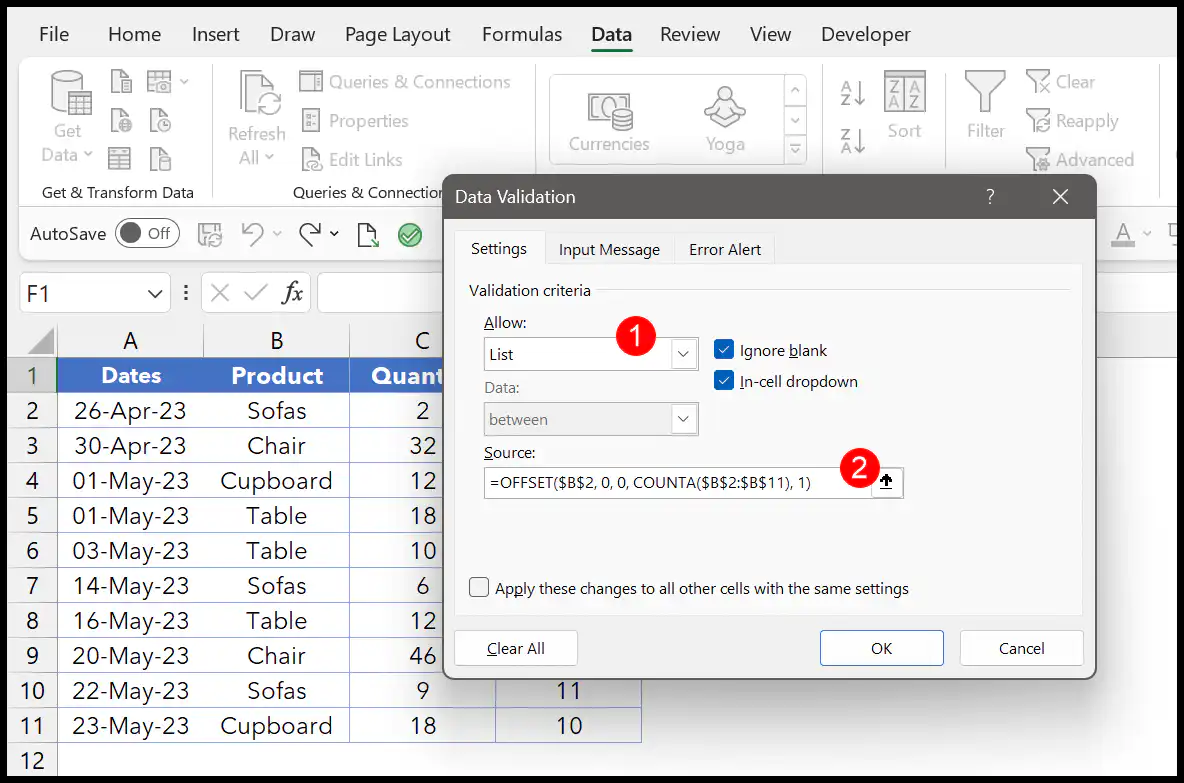Image resolution: width=1184 pixels, height=783 pixels.
Task: Switch to the Formulas ribbon tab
Action: [x=522, y=34]
